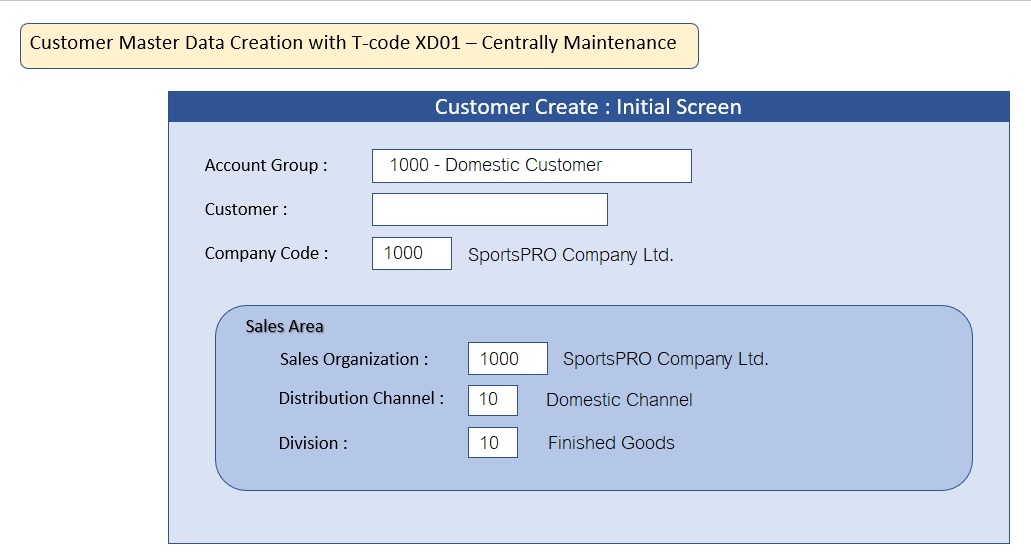This screenshot has height=560, width=1031.
Task: Click the 'Sales Organization :' label
Action: point(354,359)
